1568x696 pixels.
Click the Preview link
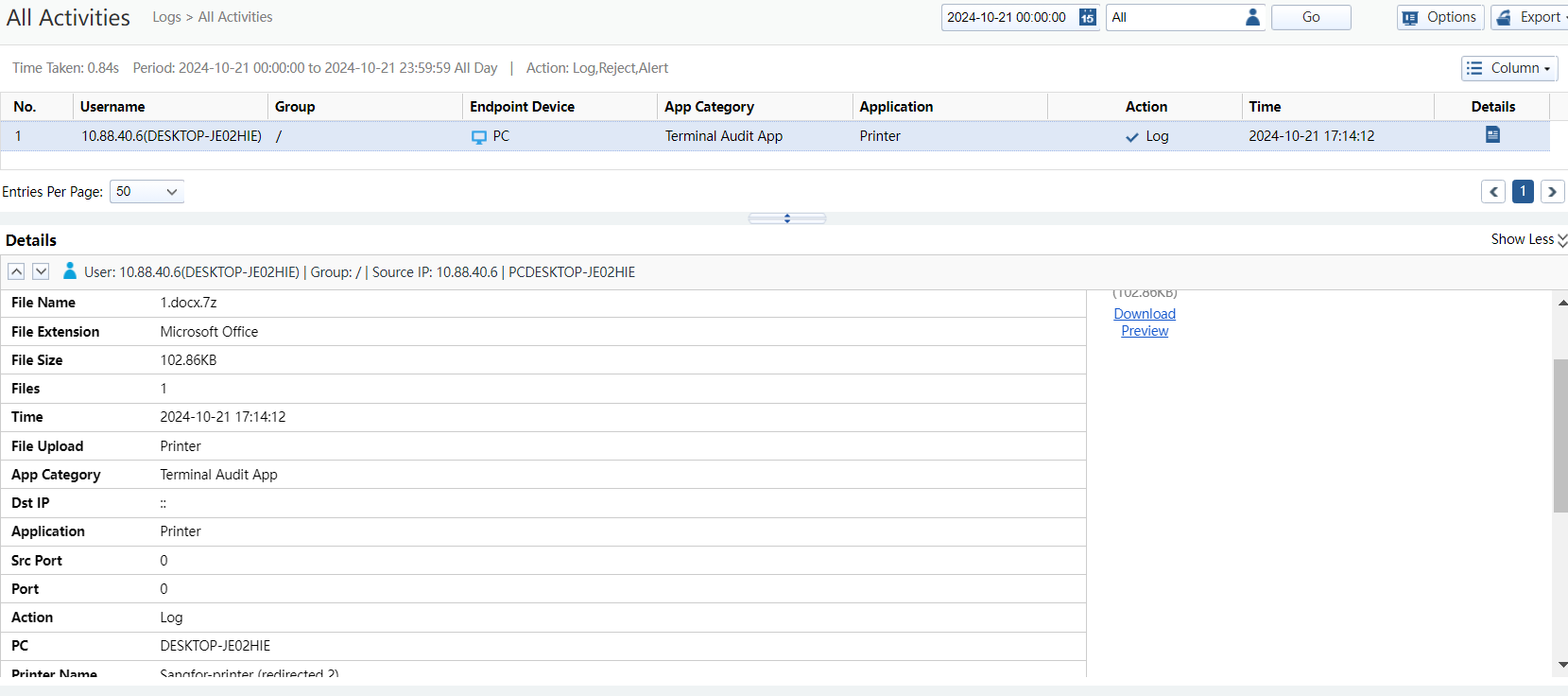[1145, 331]
